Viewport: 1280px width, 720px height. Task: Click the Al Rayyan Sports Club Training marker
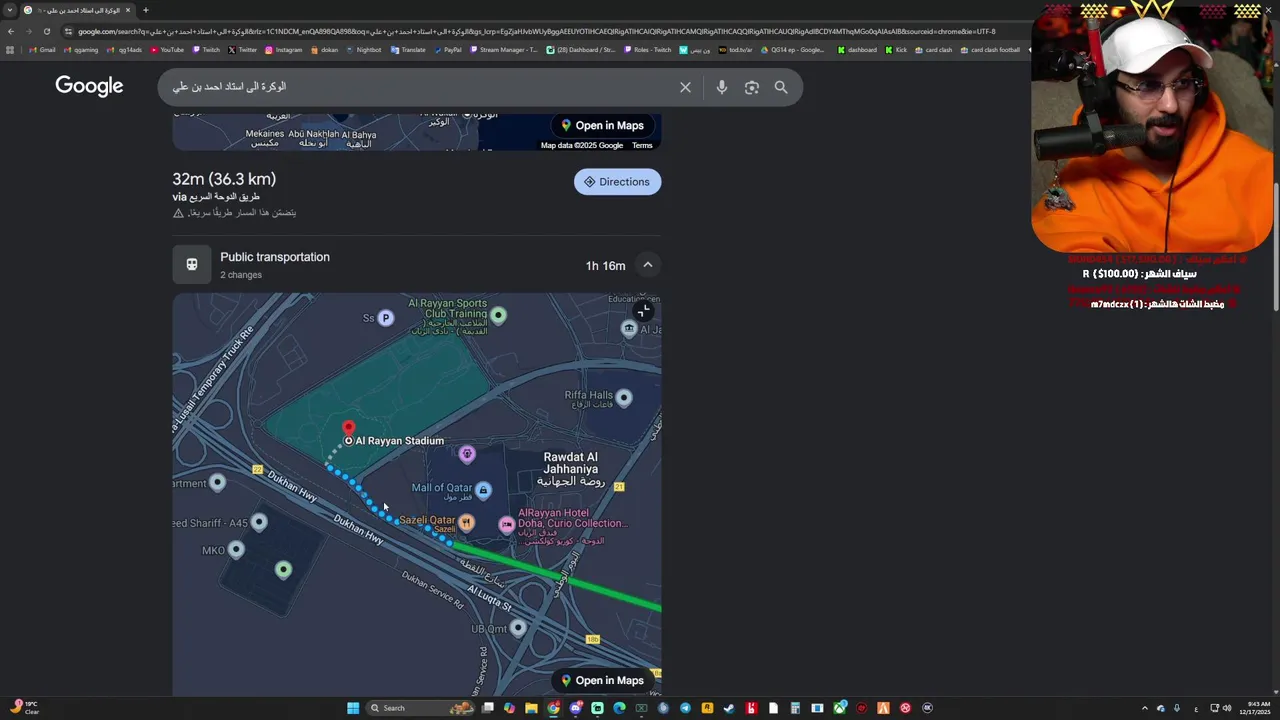(x=498, y=316)
